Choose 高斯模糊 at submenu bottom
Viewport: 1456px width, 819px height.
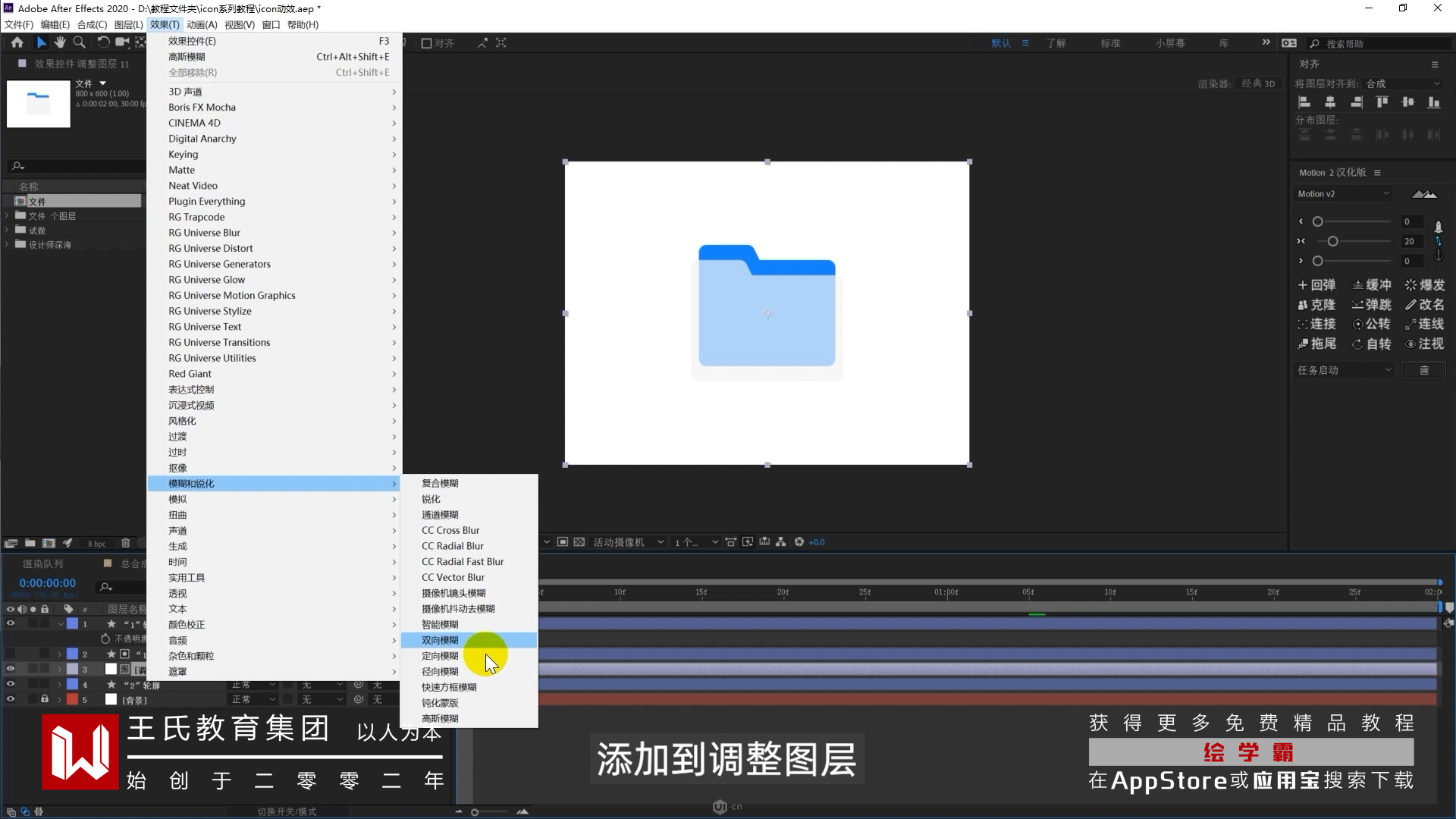440,718
